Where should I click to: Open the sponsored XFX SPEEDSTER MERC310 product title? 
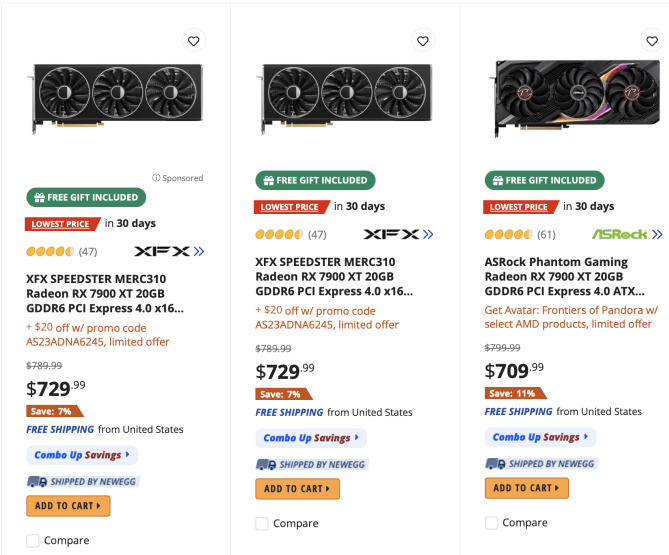click(105, 293)
